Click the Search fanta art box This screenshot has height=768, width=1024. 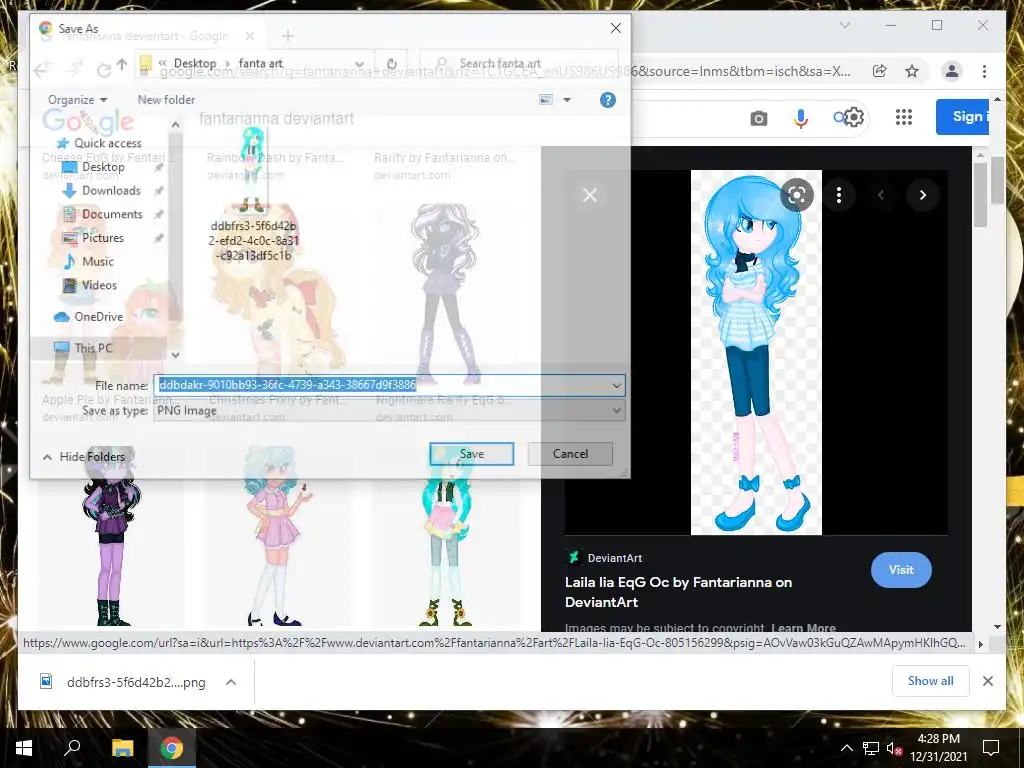519,63
